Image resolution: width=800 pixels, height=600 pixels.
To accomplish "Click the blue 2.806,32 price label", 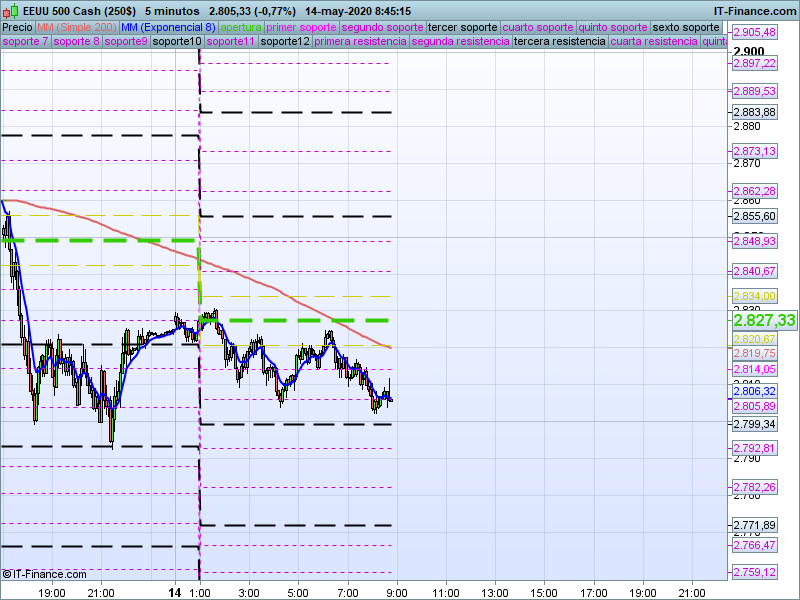I will click(x=754, y=392).
